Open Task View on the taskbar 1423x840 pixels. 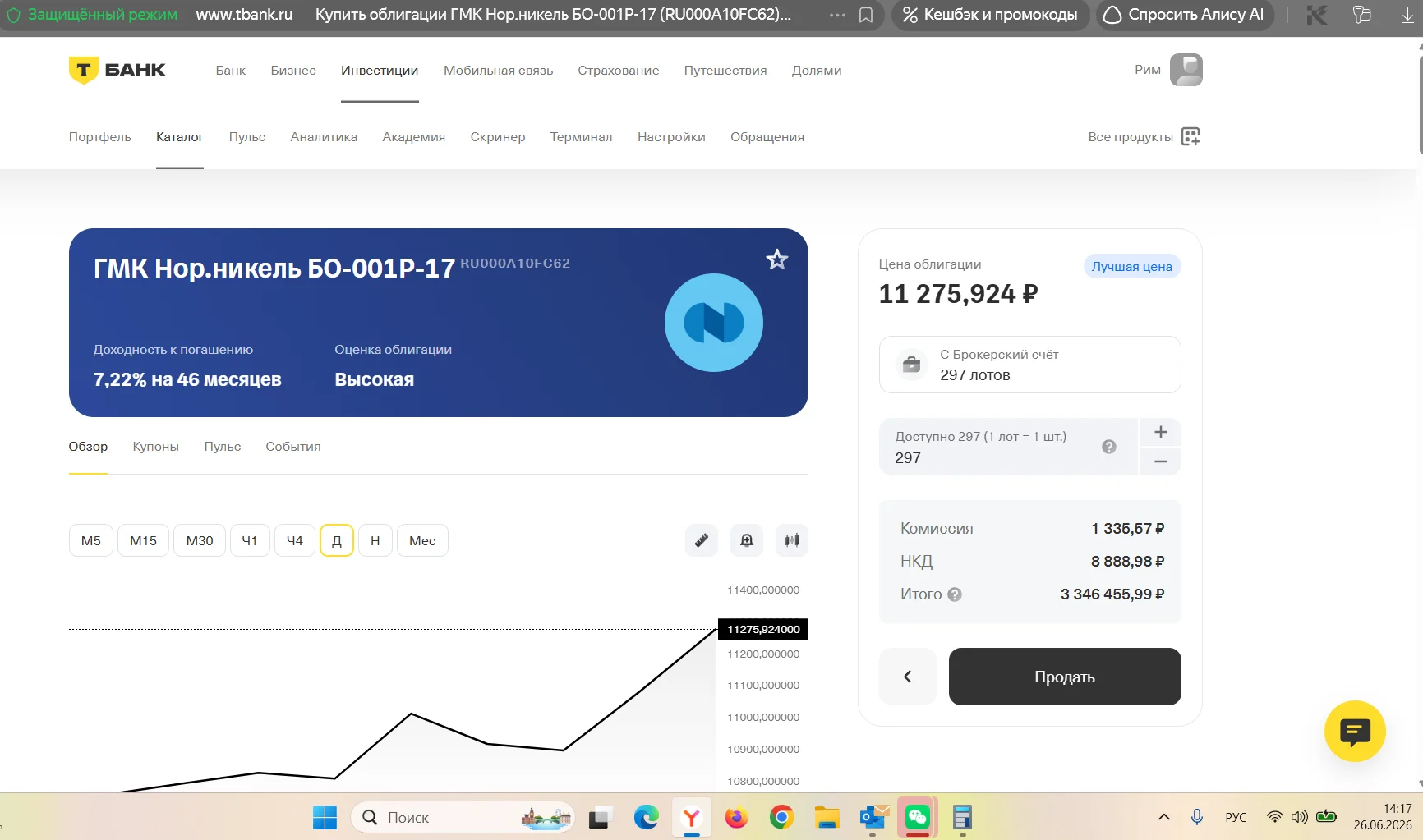(600, 817)
